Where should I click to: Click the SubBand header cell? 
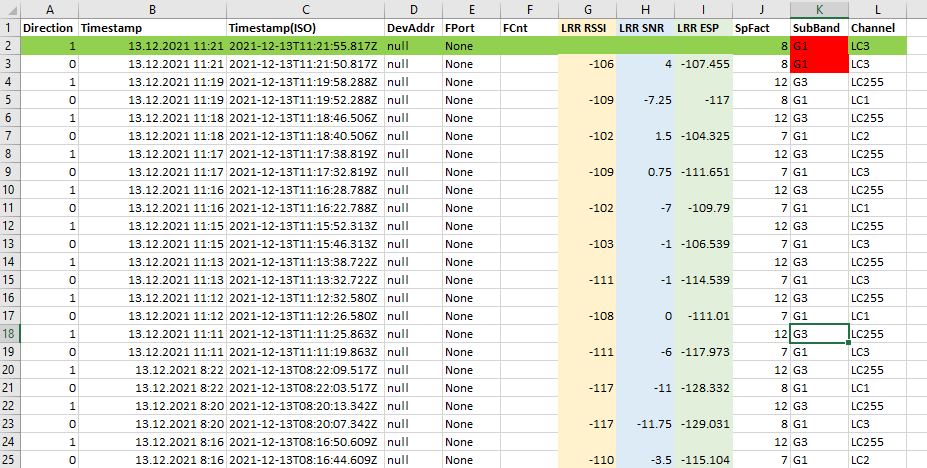[819, 28]
